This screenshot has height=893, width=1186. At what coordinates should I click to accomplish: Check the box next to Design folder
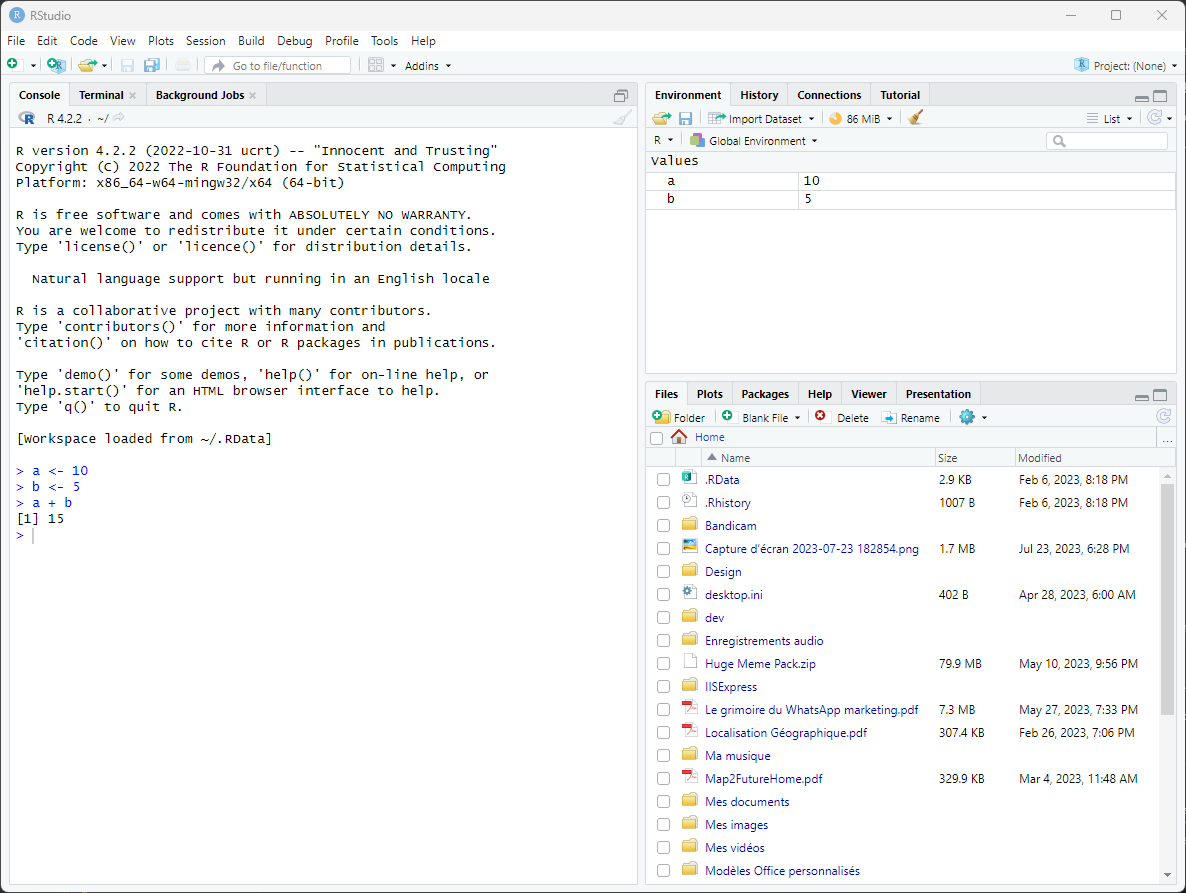[663, 572]
